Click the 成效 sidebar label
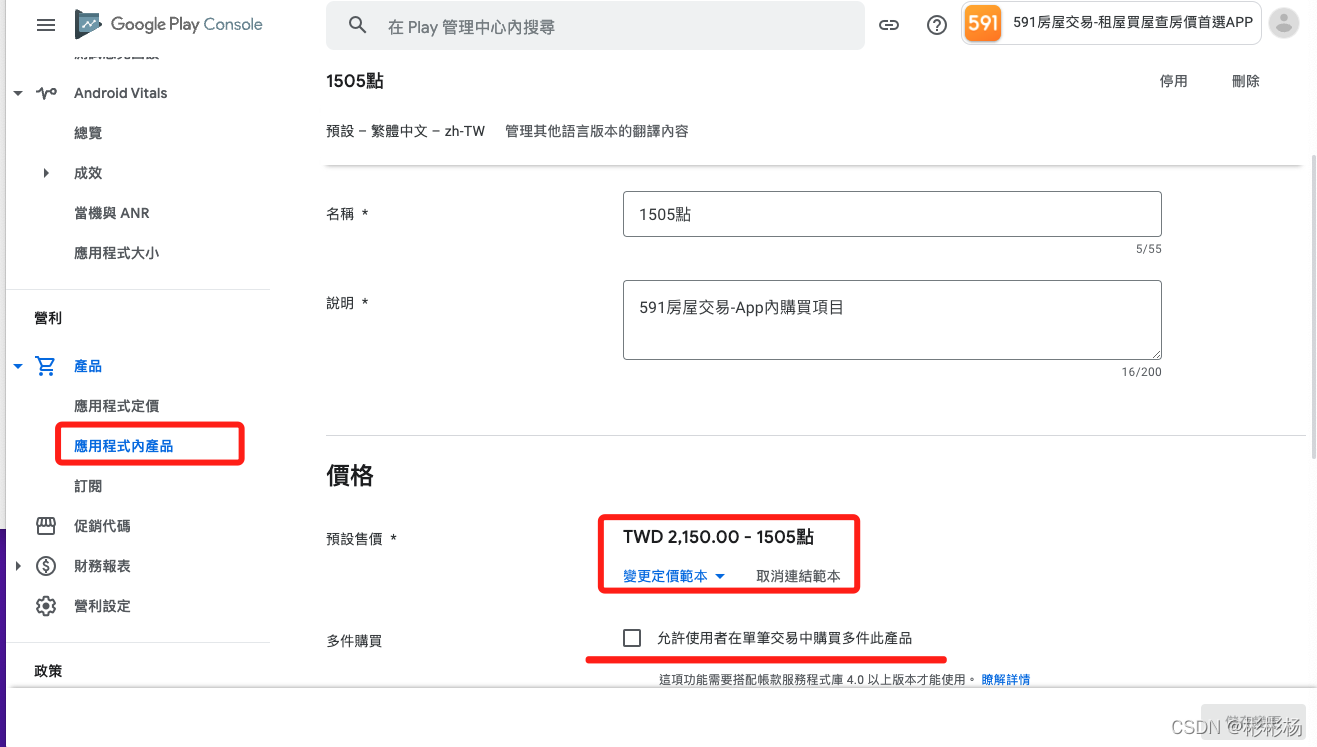Image resolution: width=1317 pixels, height=747 pixels. point(88,173)
